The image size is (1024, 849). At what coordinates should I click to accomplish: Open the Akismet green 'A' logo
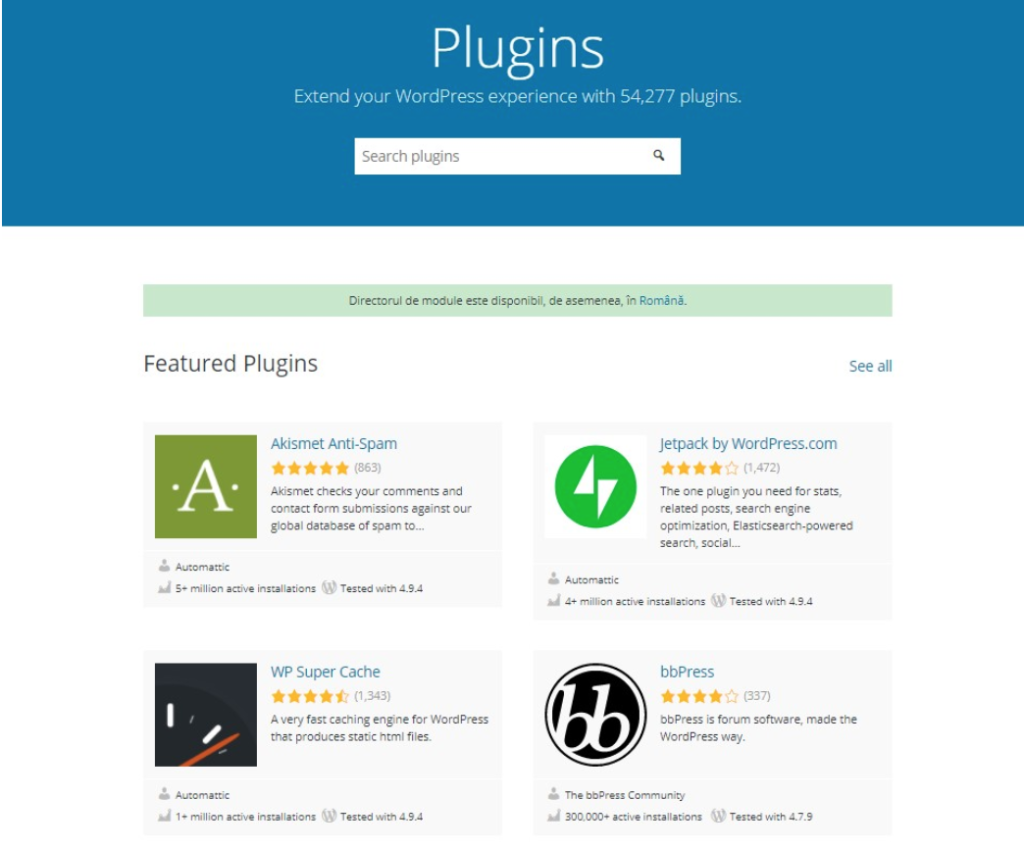(x=206, y=487)
